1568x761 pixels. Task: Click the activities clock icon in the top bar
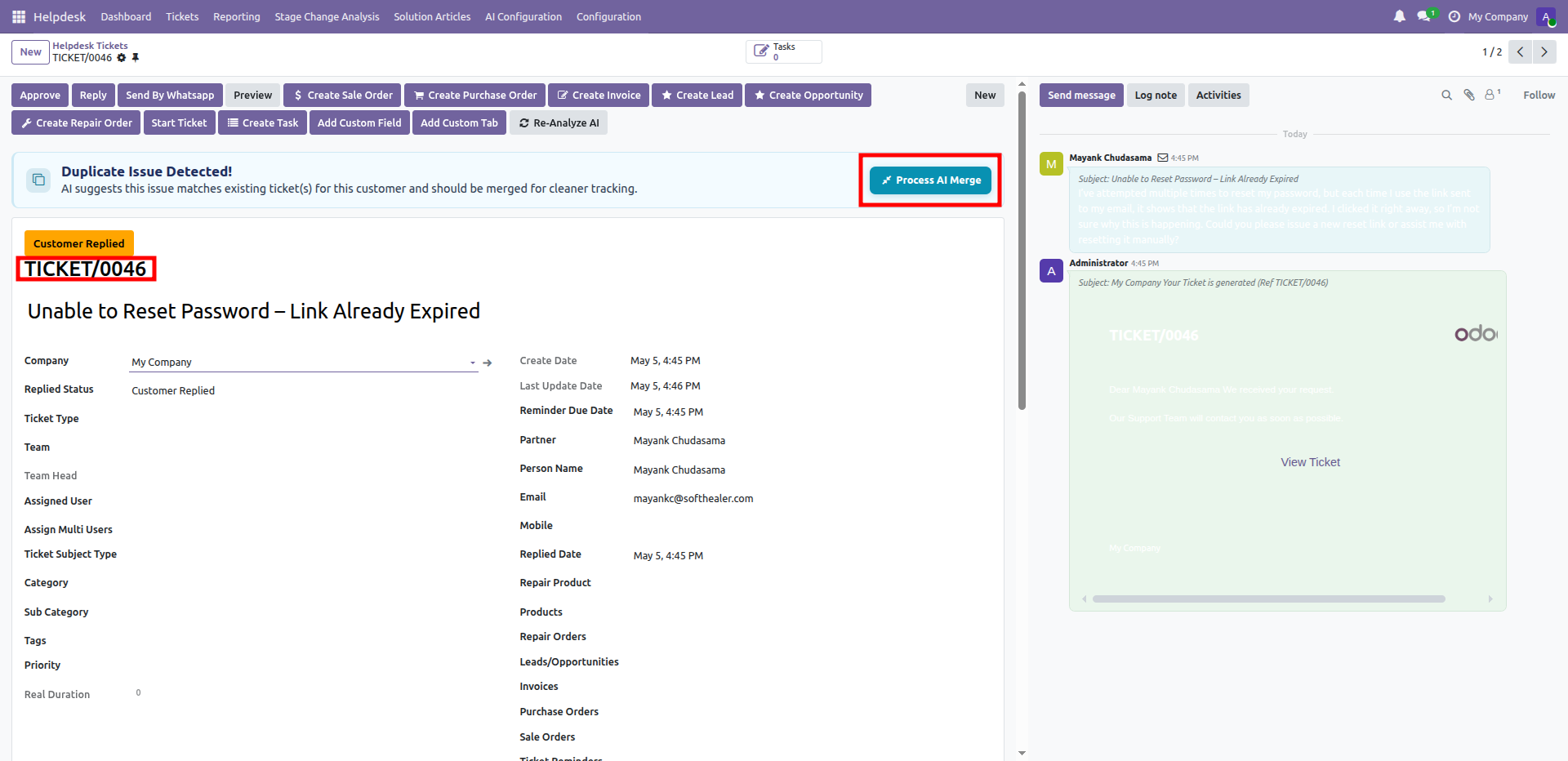1454,16
